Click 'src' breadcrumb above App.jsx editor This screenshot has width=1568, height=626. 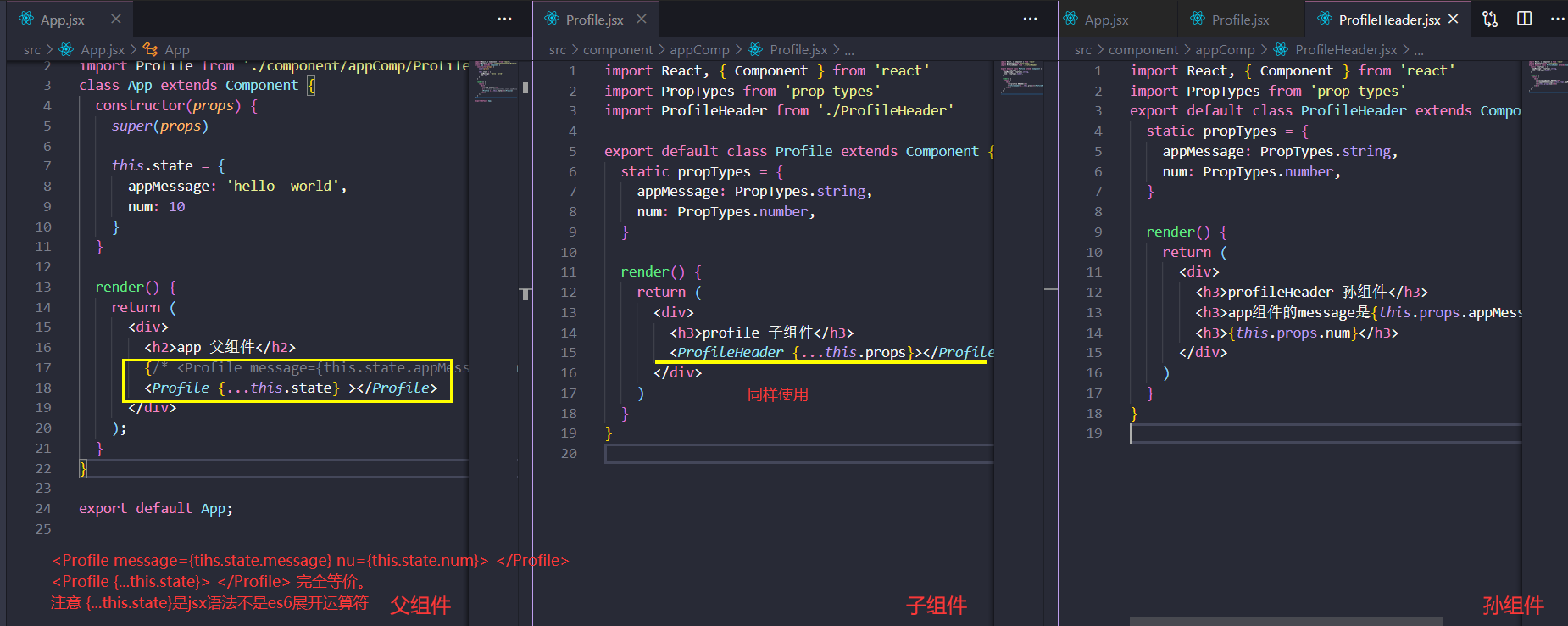(x=32, y=50)
